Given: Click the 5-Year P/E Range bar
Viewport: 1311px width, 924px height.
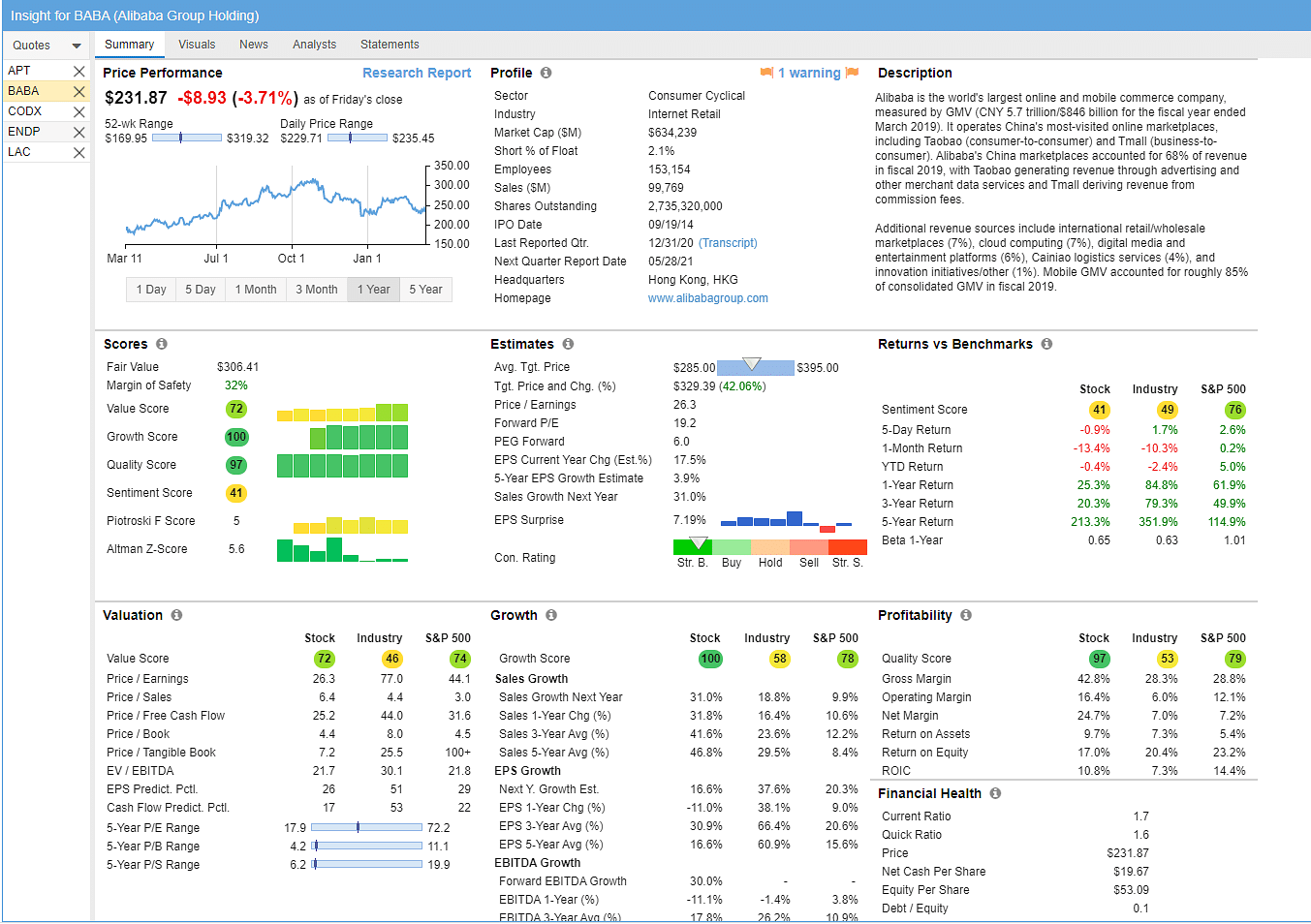Looking at the screenshot, I should click(367, 827).
